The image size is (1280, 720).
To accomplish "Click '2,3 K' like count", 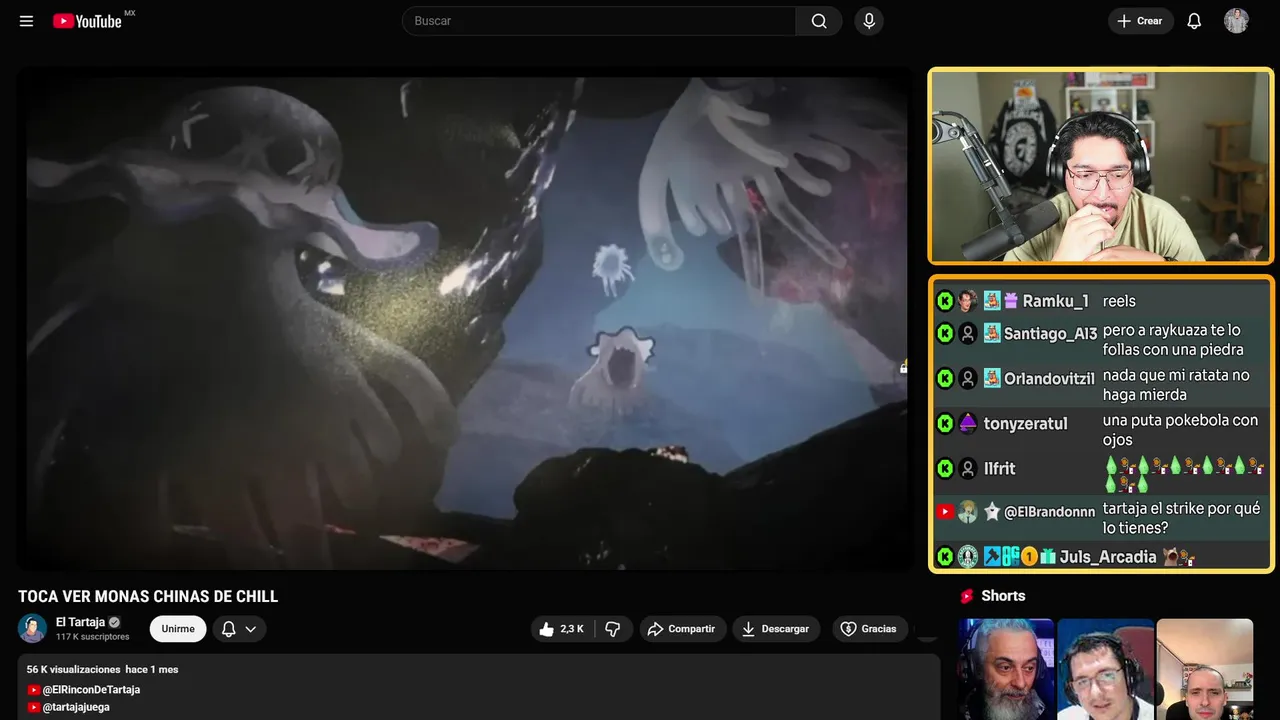I will (572, 629).
